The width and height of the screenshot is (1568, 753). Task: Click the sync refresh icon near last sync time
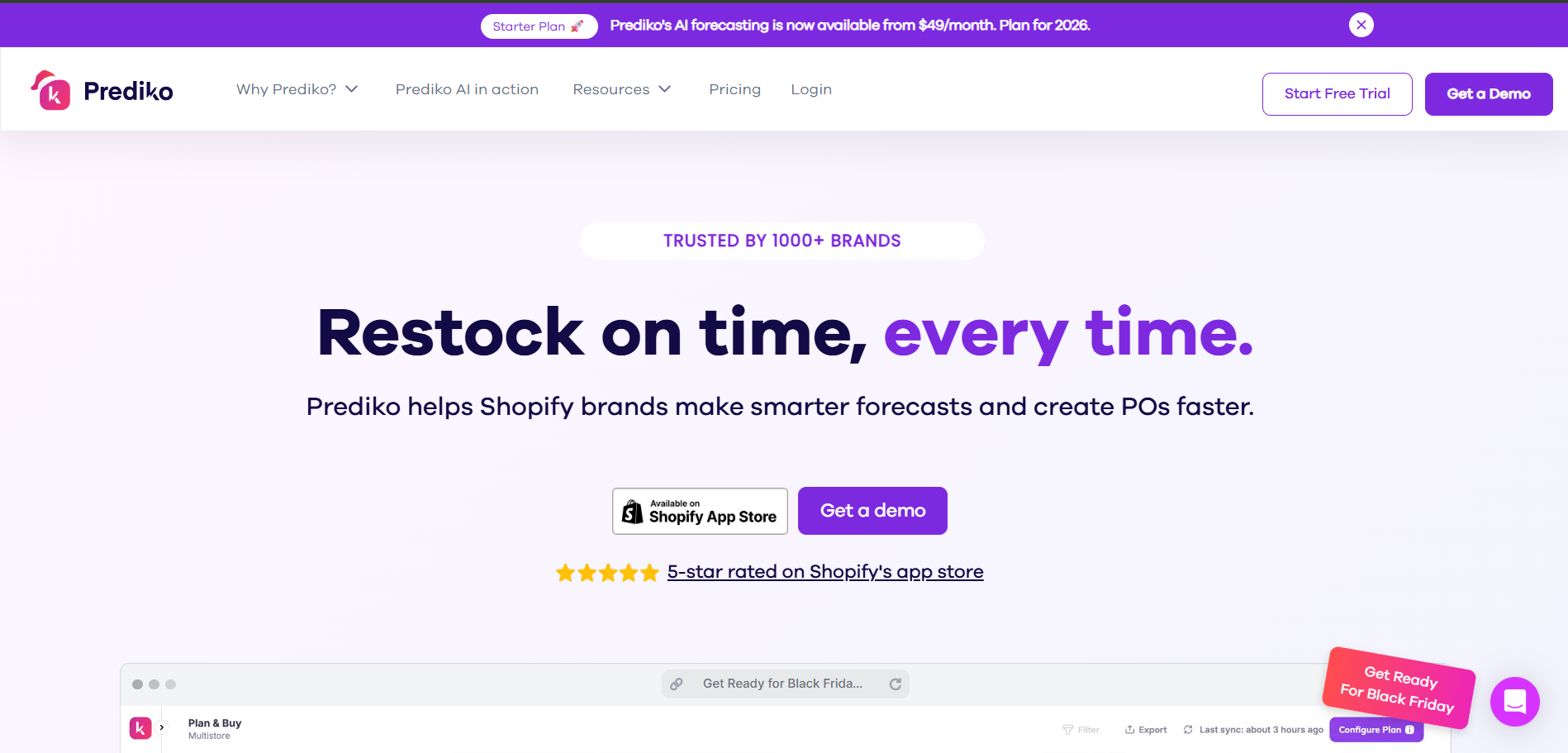[1188, 730]
